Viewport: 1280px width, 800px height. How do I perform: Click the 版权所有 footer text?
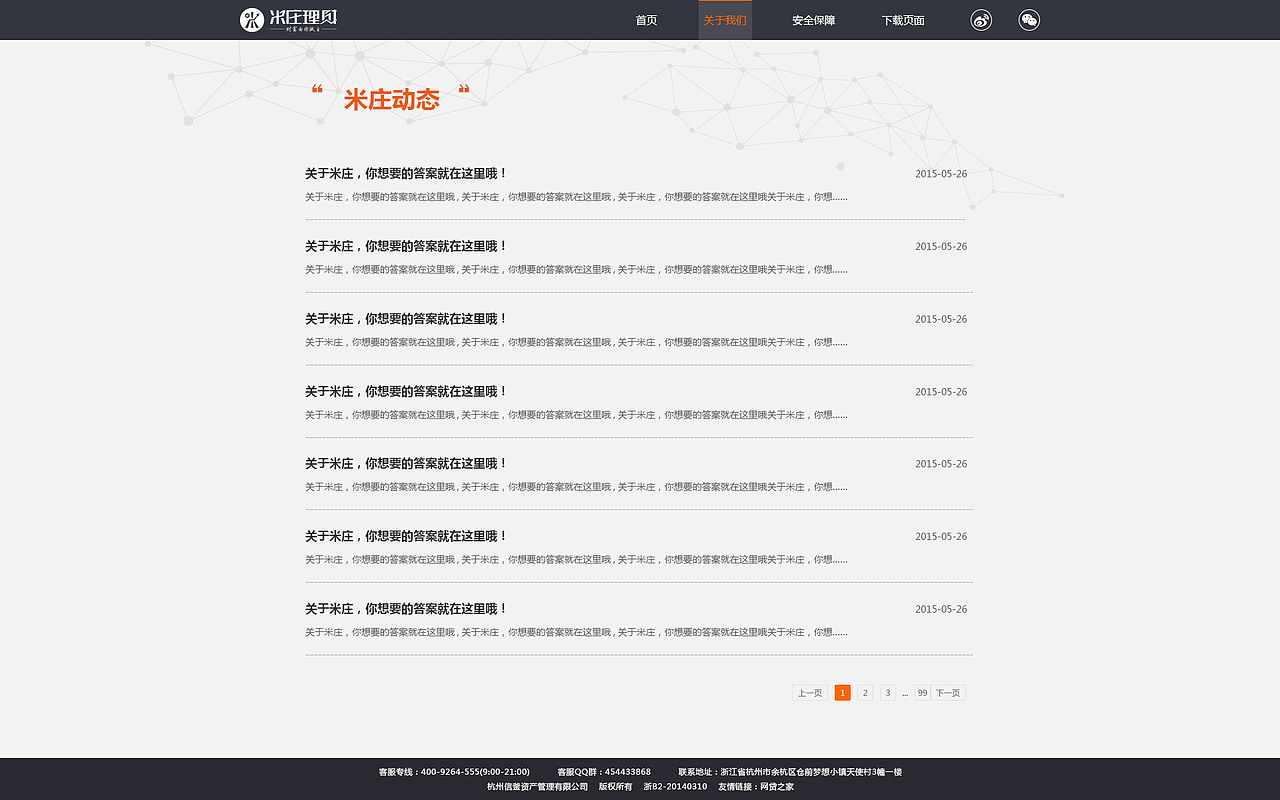(x=616, y=787)
